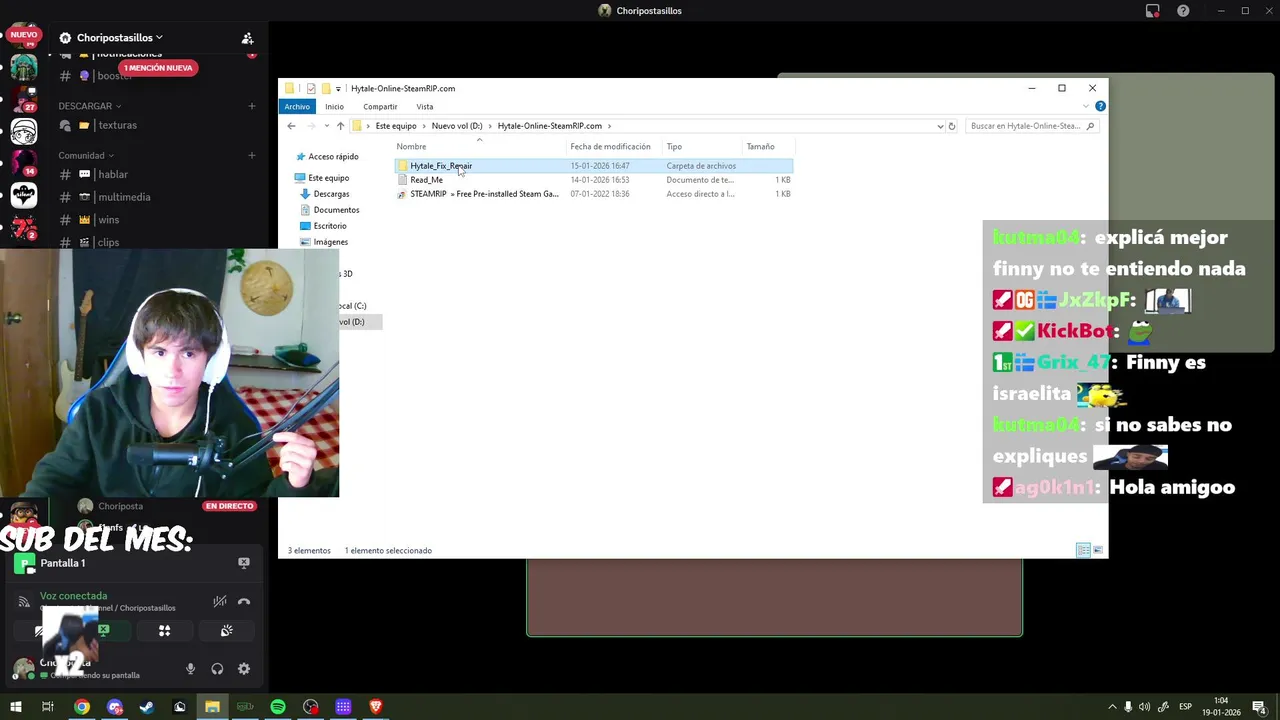This screenshot has width=1280, height=720.
Task: Switch to the Vista ribbon tab
Action: click(x=425, y=106)
